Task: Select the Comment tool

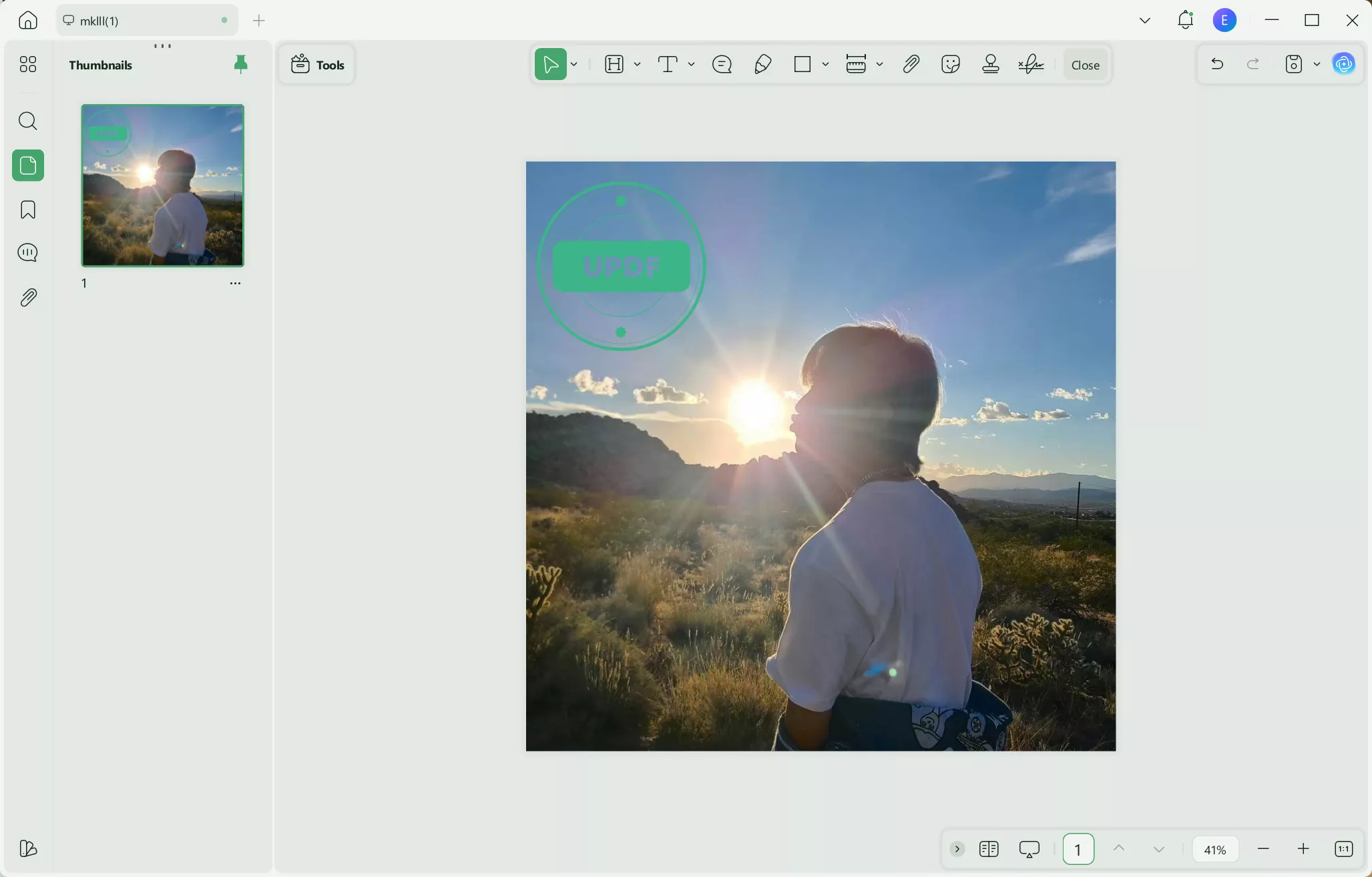Action: (721, 64)
